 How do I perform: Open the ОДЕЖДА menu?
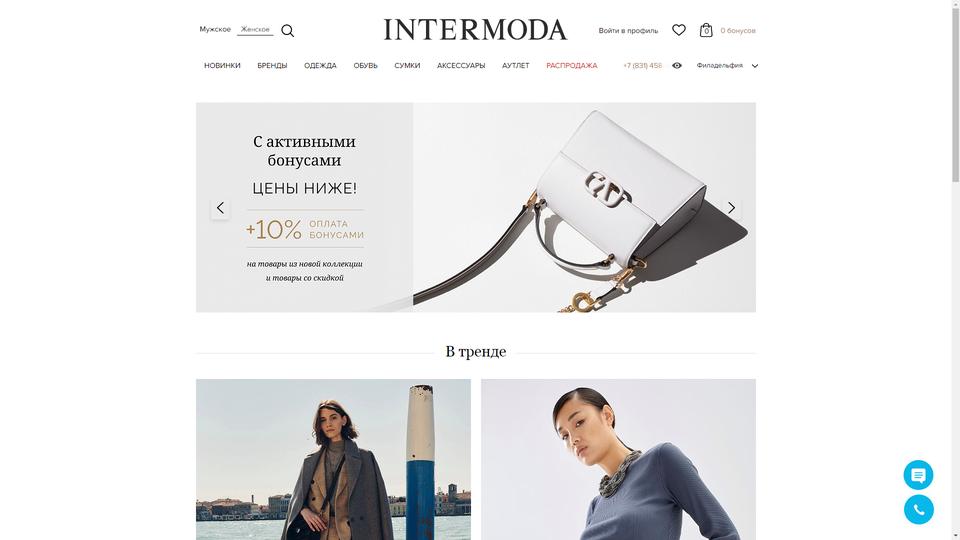coord(320,66)
